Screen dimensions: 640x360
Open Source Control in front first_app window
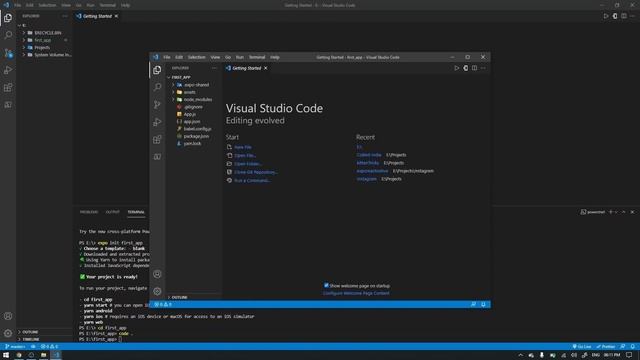tap(157, 104)
